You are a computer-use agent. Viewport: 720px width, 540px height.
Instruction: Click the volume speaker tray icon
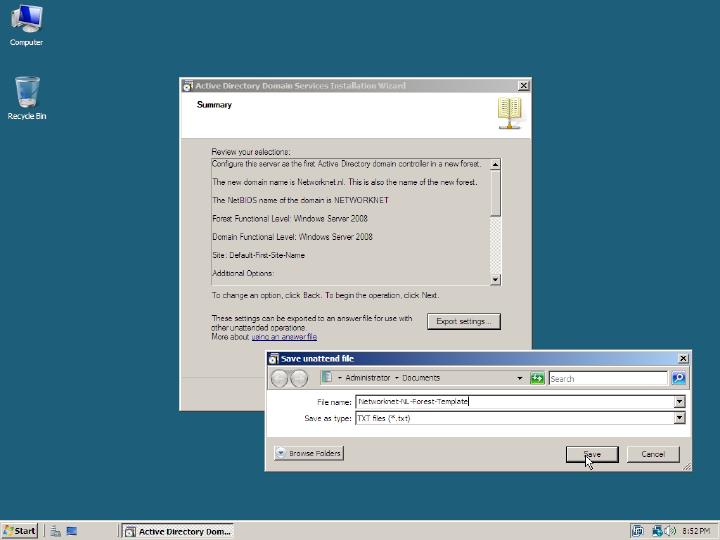pyautogui.click(x=670, y=531)
